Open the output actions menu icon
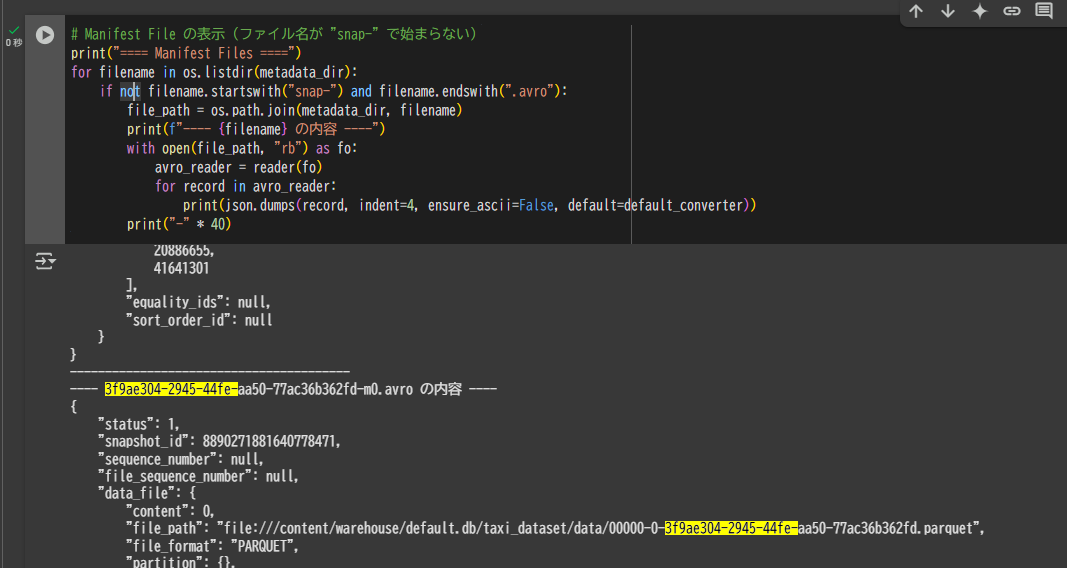This screenshot has width=1067, height=568. coord(45,261)
